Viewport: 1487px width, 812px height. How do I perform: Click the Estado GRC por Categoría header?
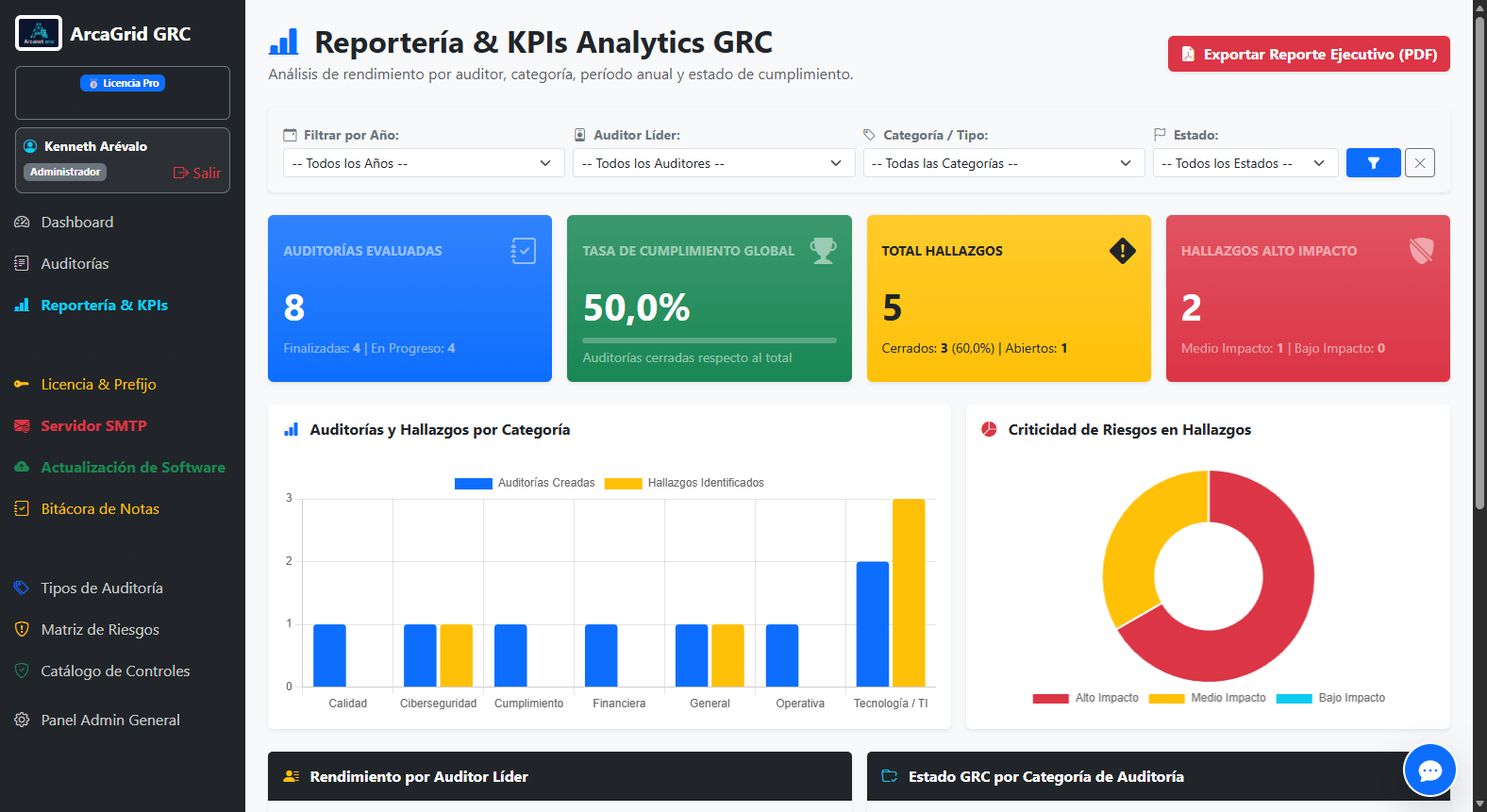coord(1159,776)
